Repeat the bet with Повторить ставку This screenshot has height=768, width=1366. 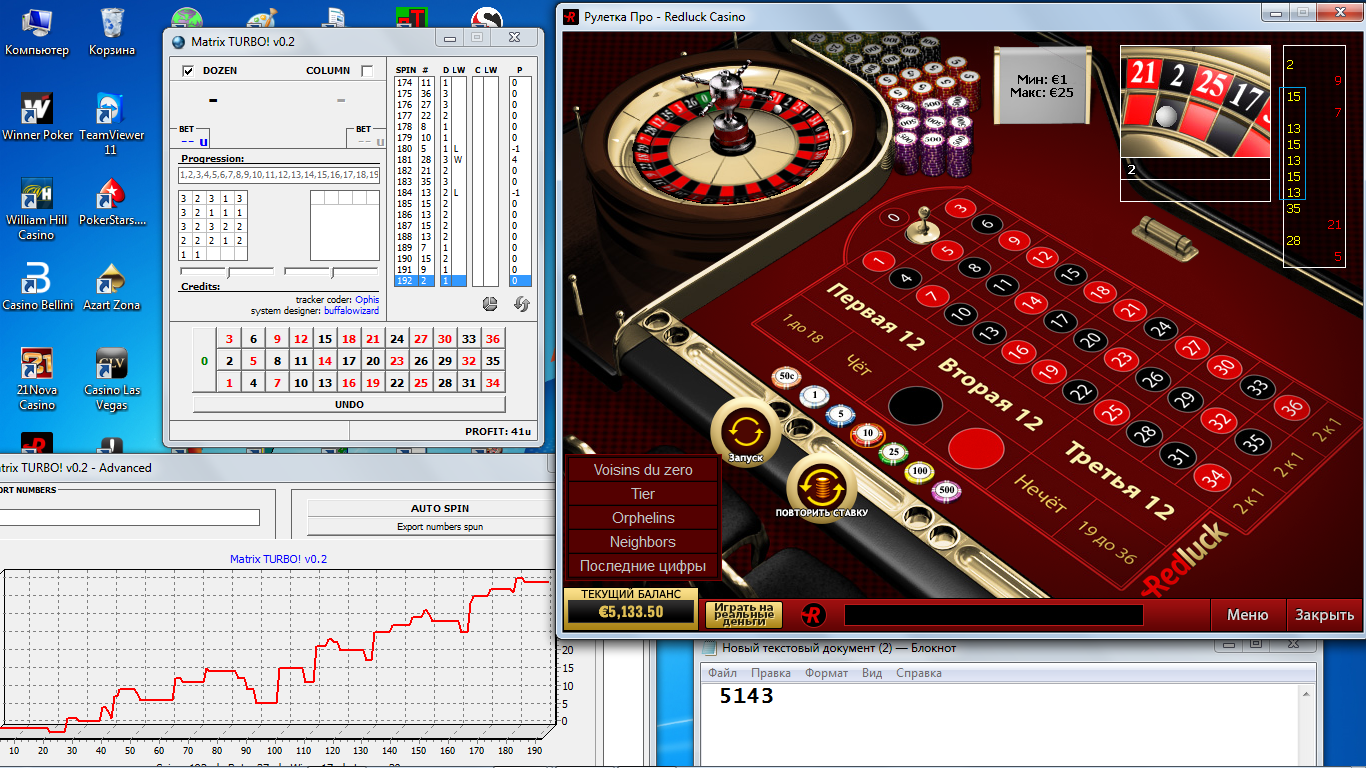click(x=821, y=487)
